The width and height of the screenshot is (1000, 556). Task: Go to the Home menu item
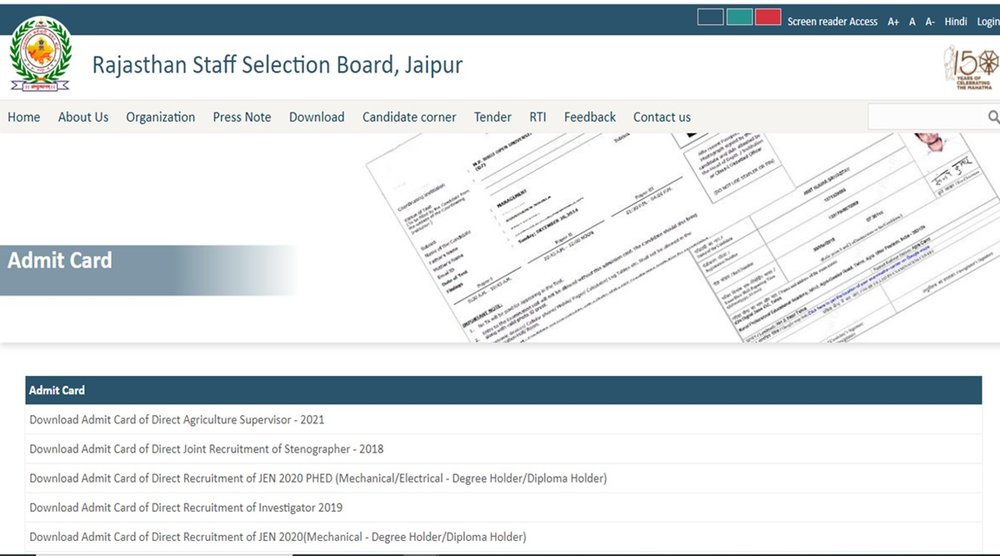click(24, 117)
